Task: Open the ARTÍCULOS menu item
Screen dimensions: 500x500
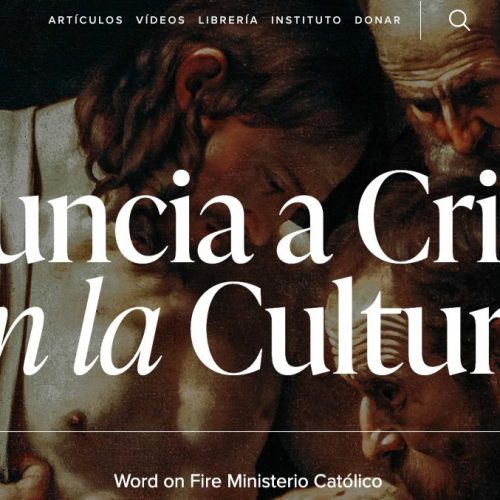Action: (86, 20)
